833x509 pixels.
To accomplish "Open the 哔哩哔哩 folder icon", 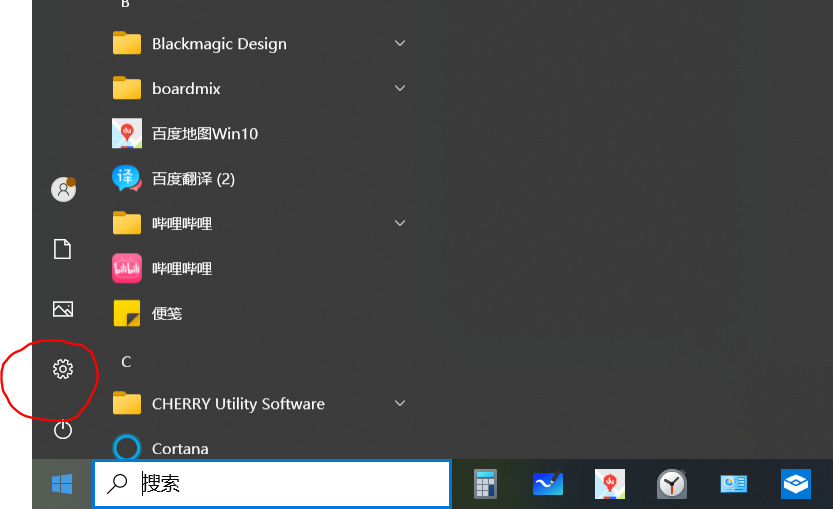I will click(x=127, y=223).
